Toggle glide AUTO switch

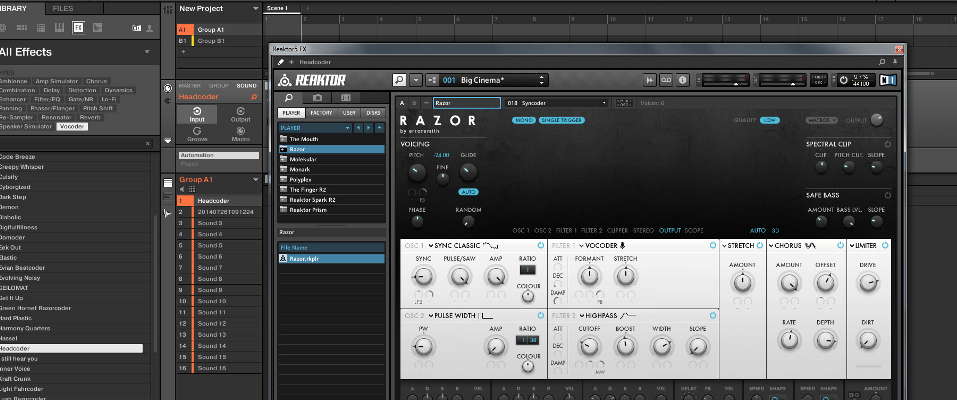[468, 192]
